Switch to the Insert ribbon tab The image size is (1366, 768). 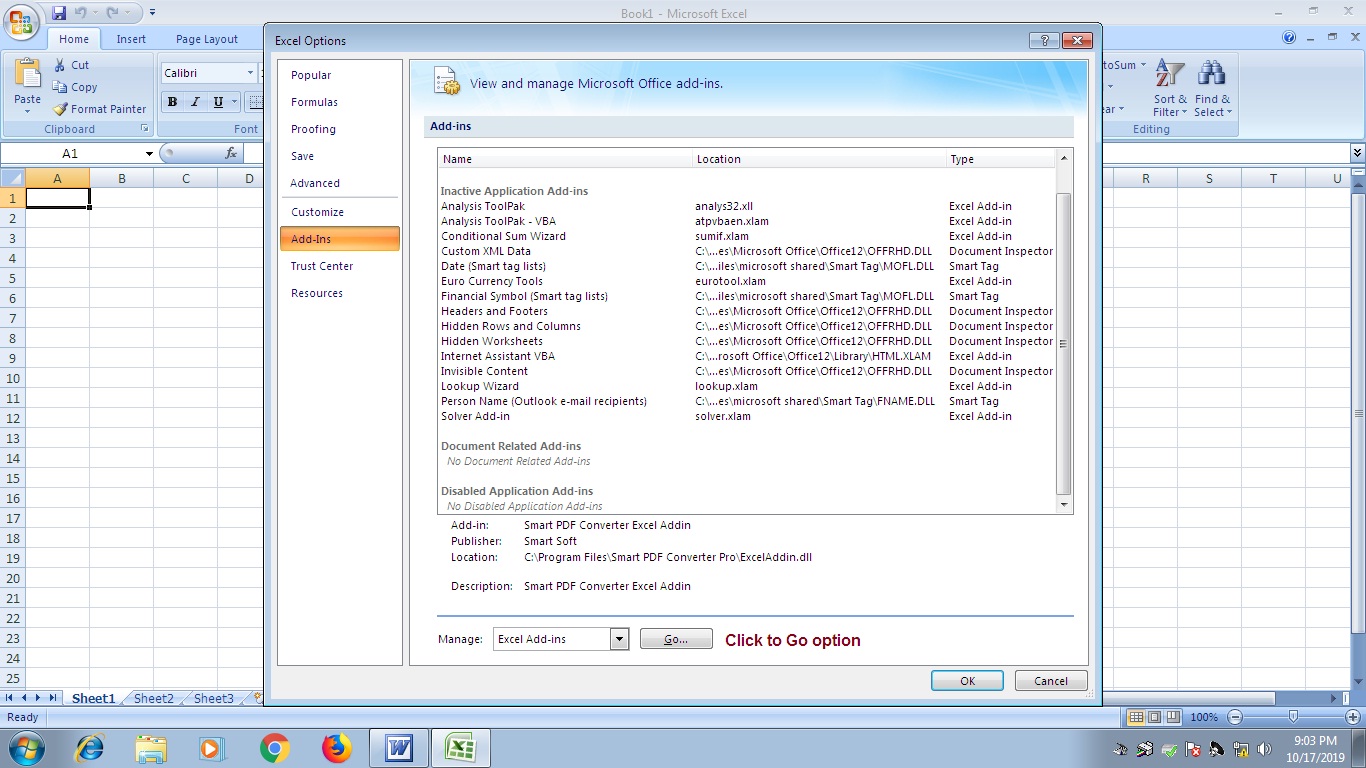click(131, 39)
